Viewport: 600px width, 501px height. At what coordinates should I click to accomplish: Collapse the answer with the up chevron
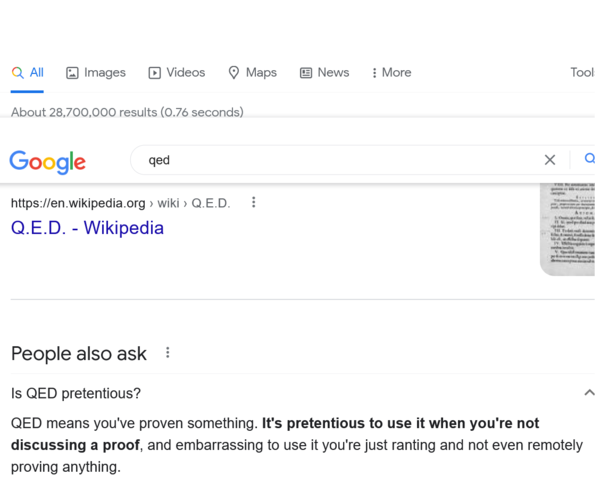tap(588, 393)
